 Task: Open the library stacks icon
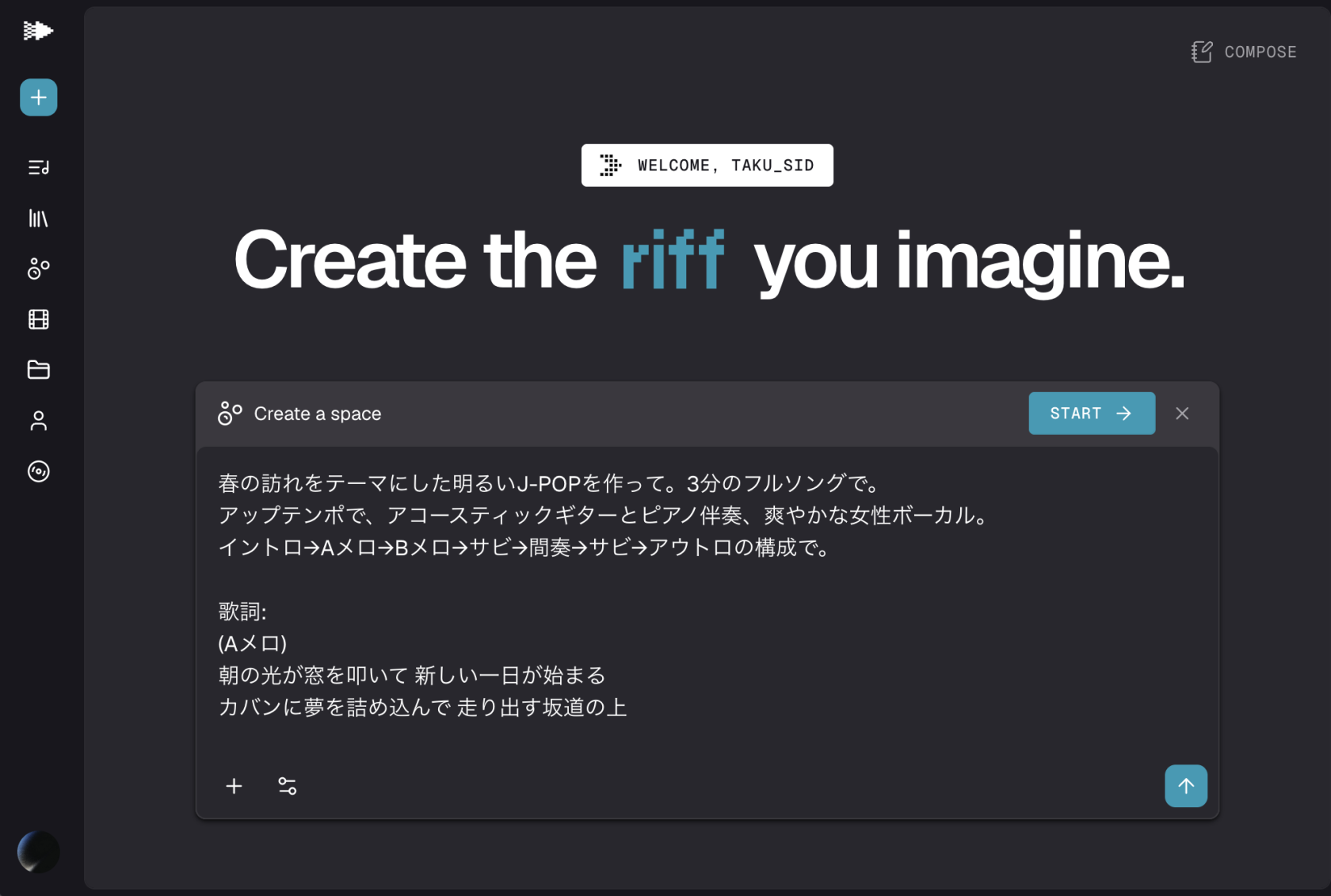point(38,218)
